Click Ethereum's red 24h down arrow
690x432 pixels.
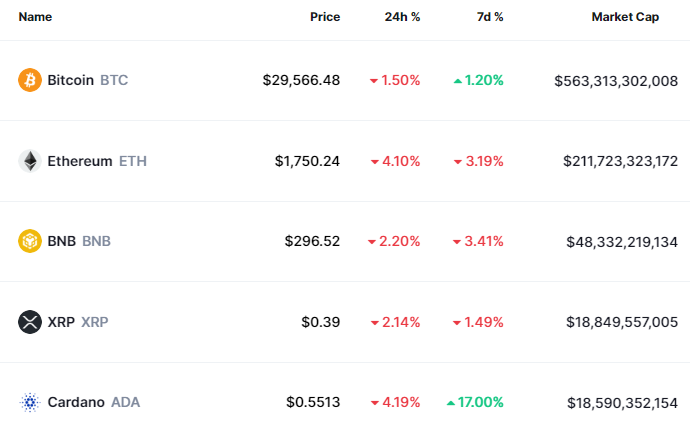(x=374, y=161)
